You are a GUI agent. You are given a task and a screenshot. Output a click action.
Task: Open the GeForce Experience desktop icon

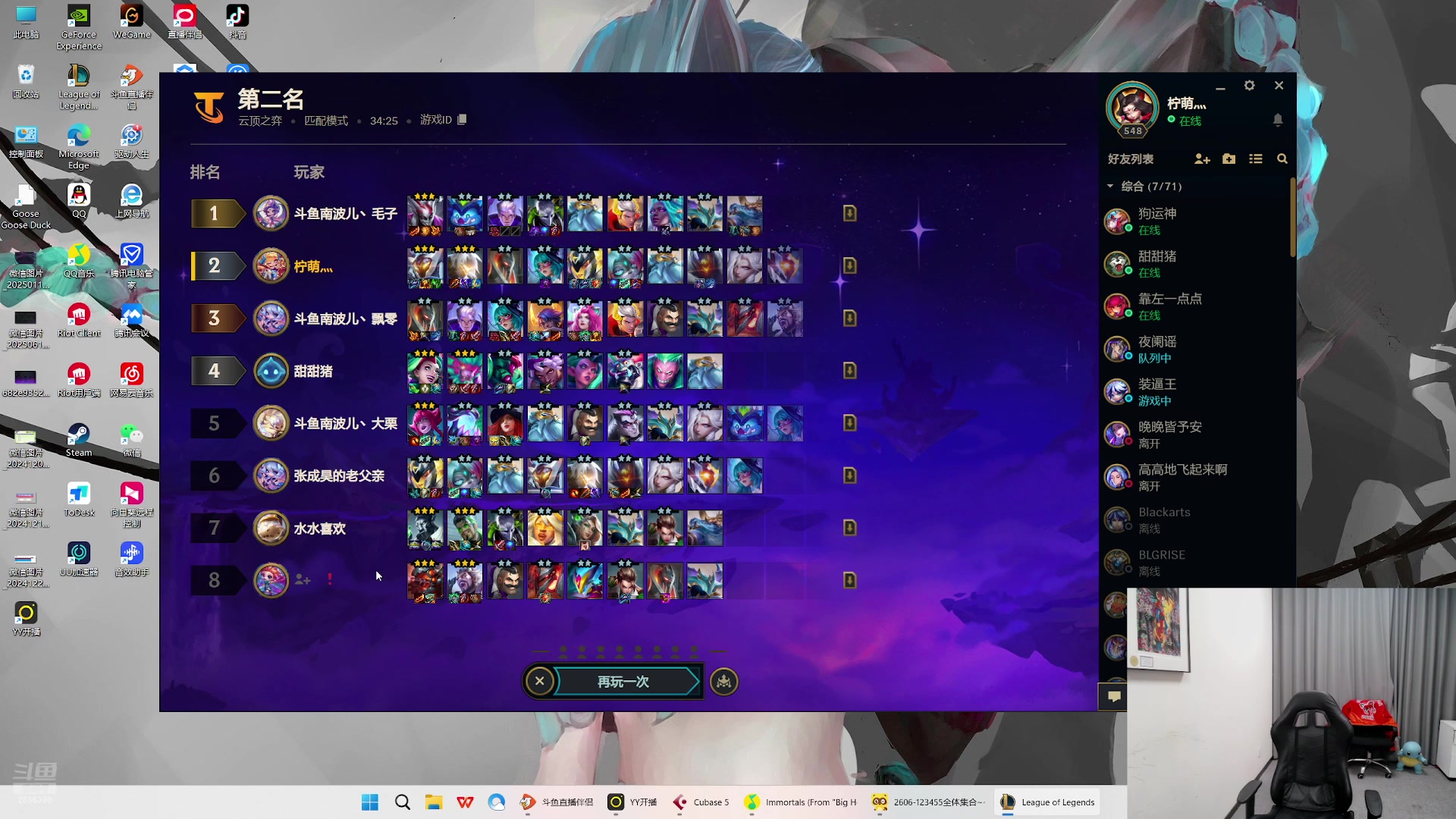click(x=79, y=27)
